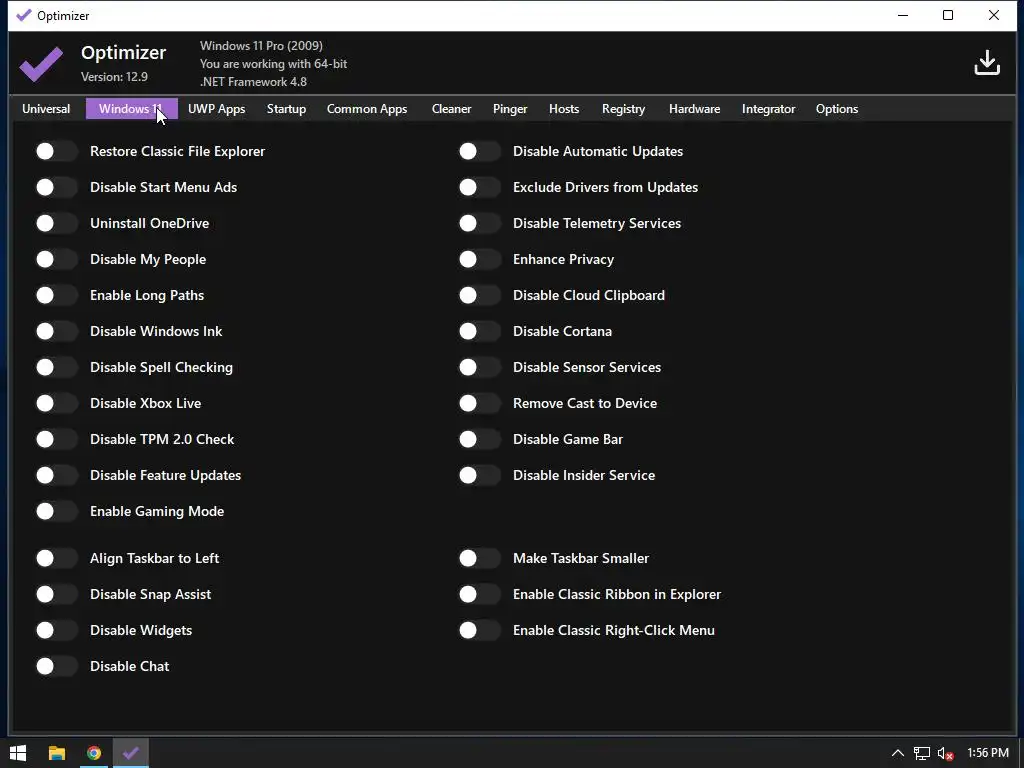1024x768 pixels.
Task: Switch to the Universal tab
Action: [x=46, y=109]
